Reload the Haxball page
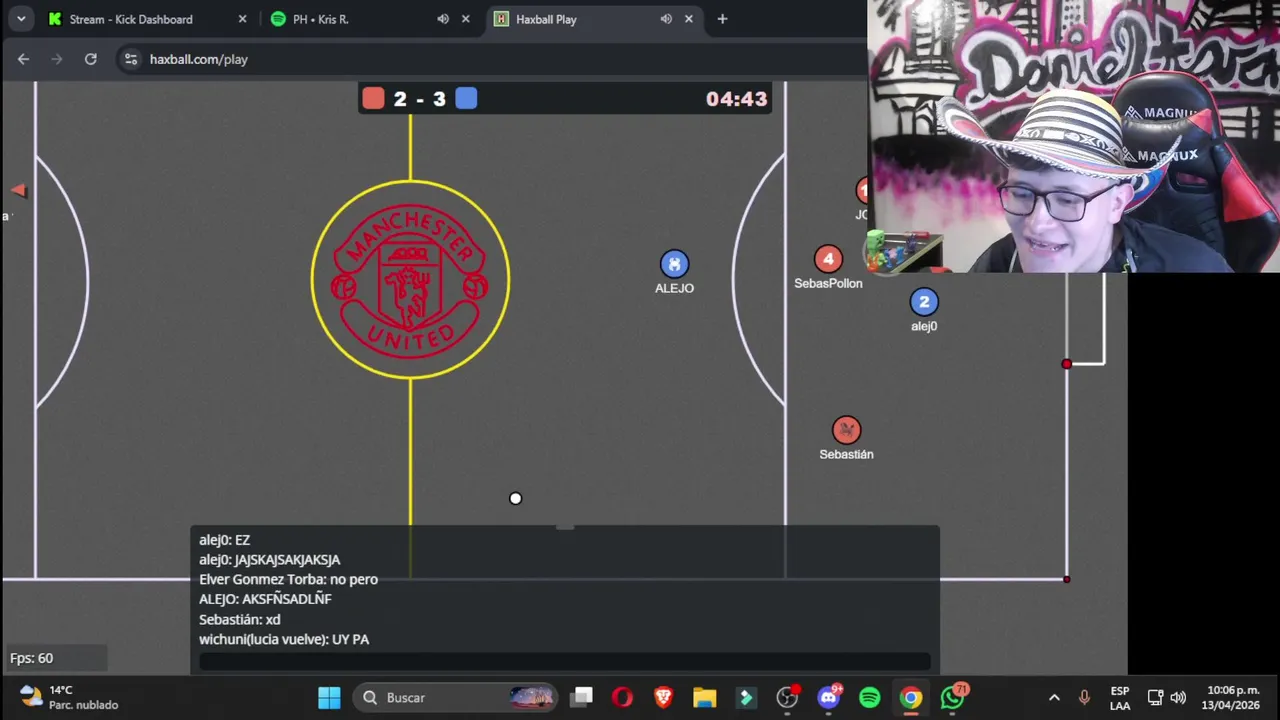The width and height of the screenshot is (1280, 720). point(90,59)
